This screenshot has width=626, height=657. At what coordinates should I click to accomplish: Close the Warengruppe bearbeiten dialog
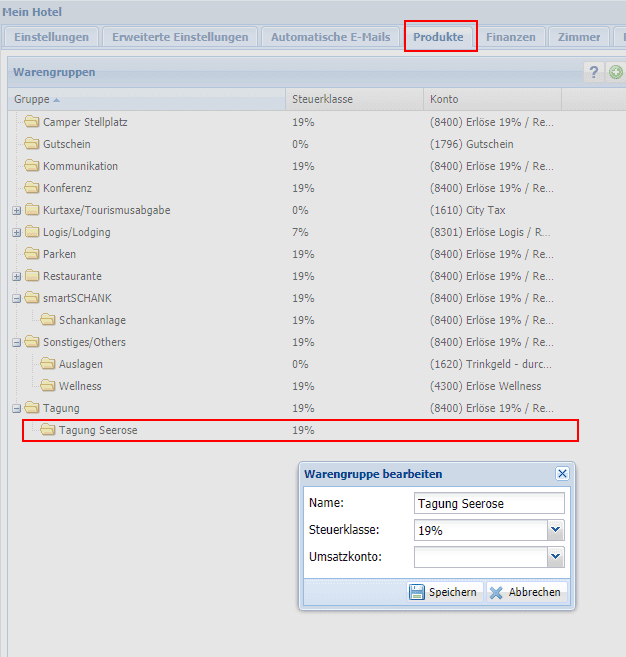[x=562, y=474]
